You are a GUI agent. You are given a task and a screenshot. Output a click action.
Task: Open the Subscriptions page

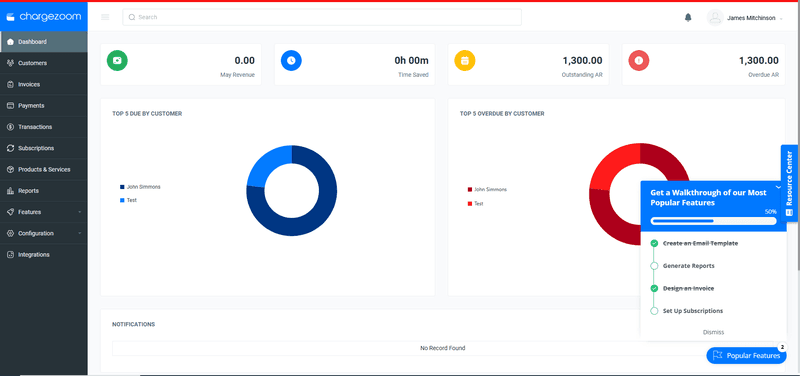coord(44,148)
